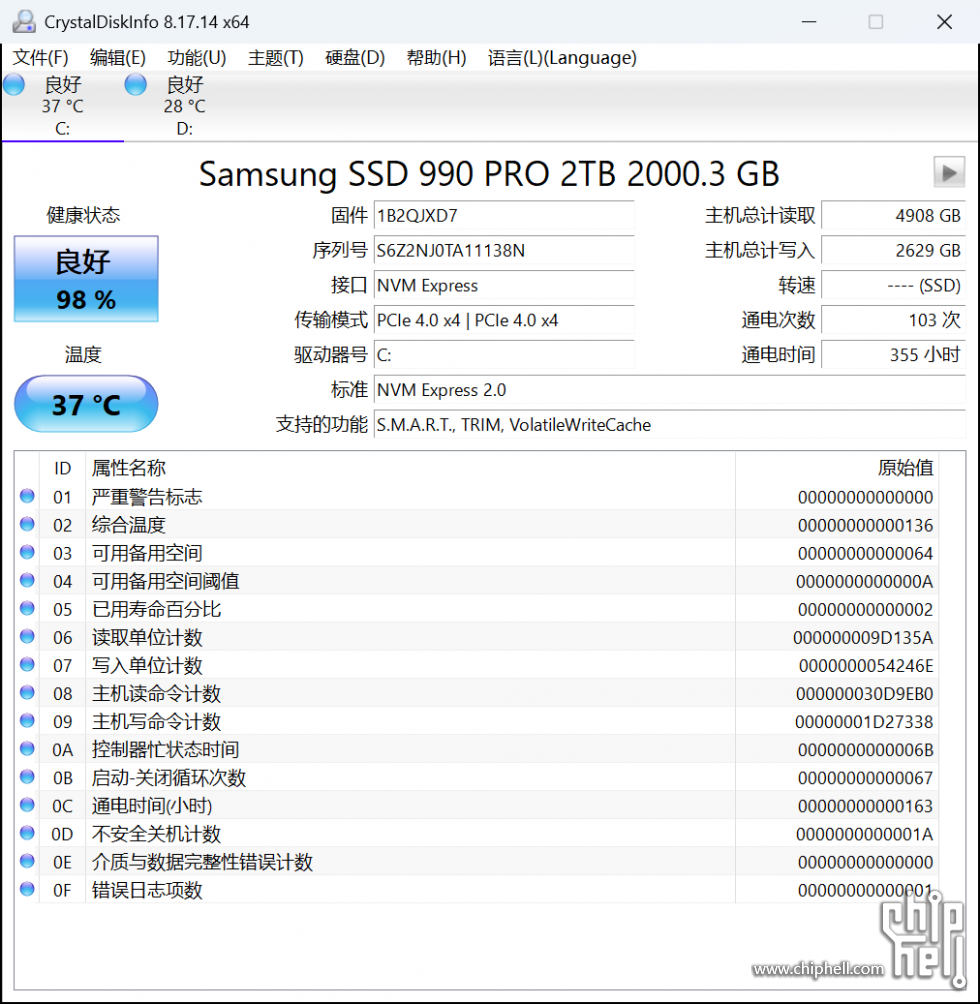Open the 文件(F) menu

[x=40, y=58]
